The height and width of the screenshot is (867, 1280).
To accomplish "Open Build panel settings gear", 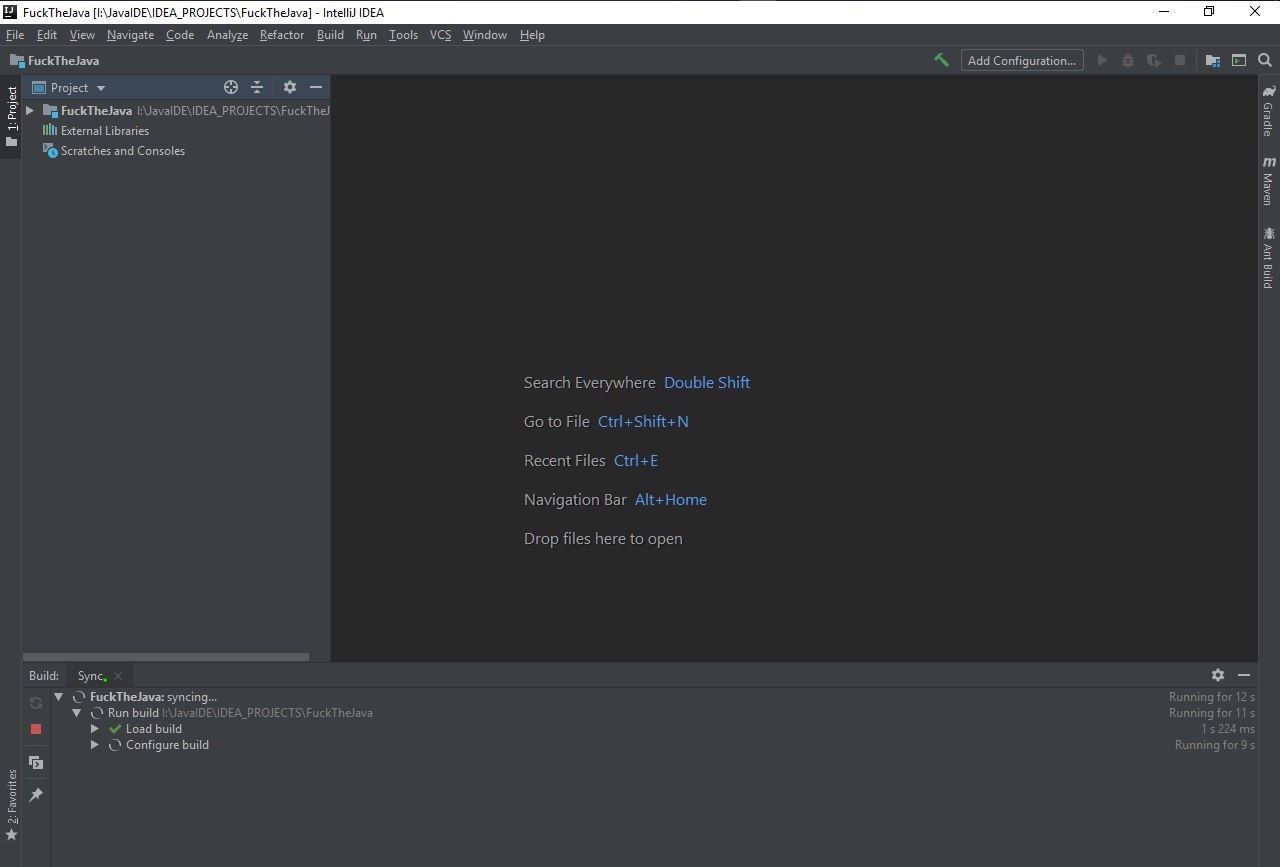I will point(1218,675).
